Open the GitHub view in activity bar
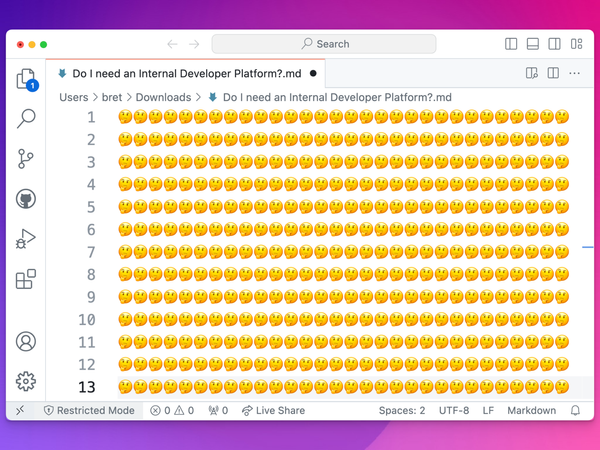 [x=26, y=199]
